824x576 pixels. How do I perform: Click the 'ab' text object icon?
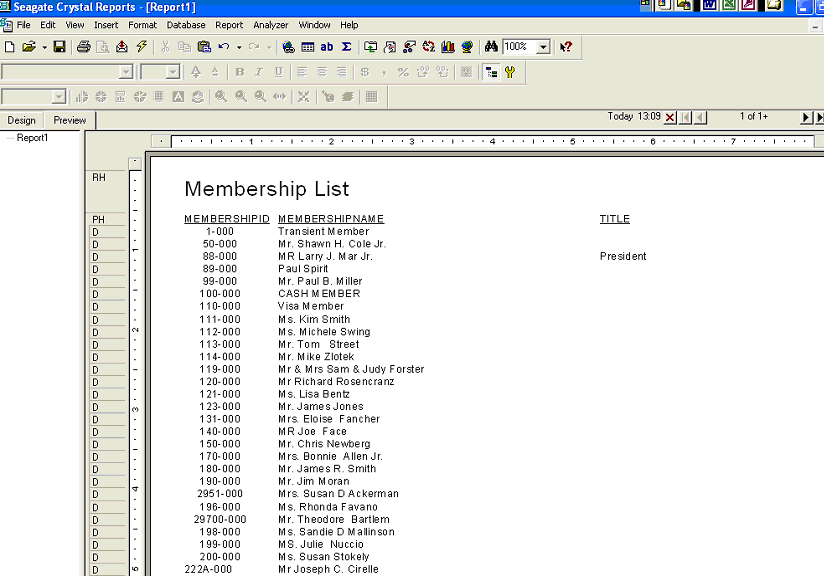[327, 47]
